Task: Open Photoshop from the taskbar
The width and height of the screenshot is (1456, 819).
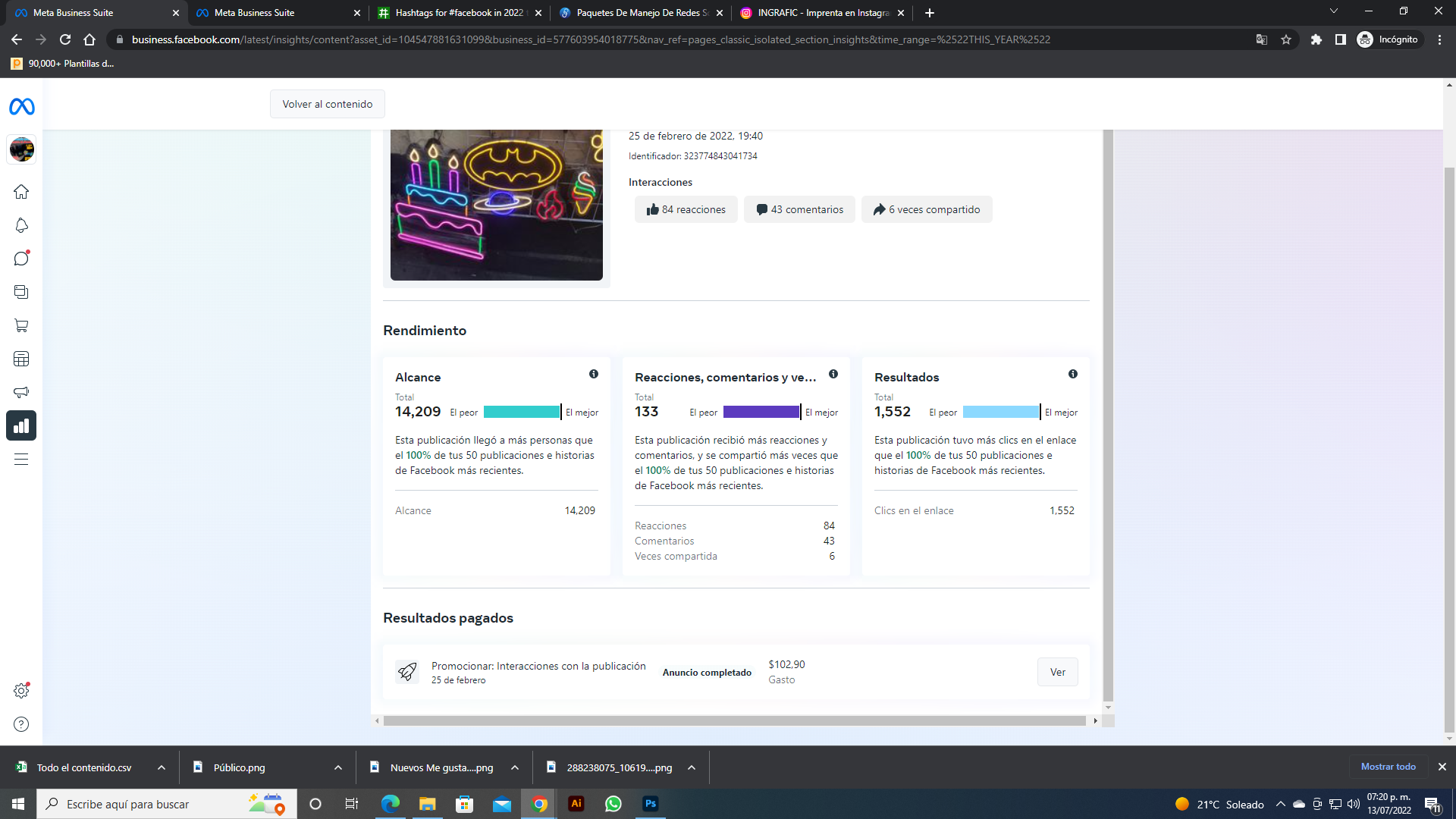Action: pos(651,804)
